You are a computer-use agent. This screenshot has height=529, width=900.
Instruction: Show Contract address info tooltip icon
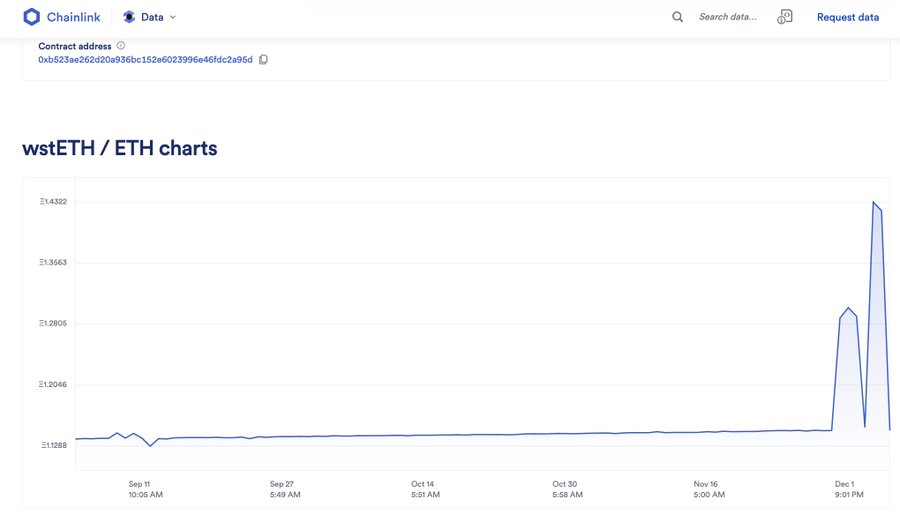[121, 46]
